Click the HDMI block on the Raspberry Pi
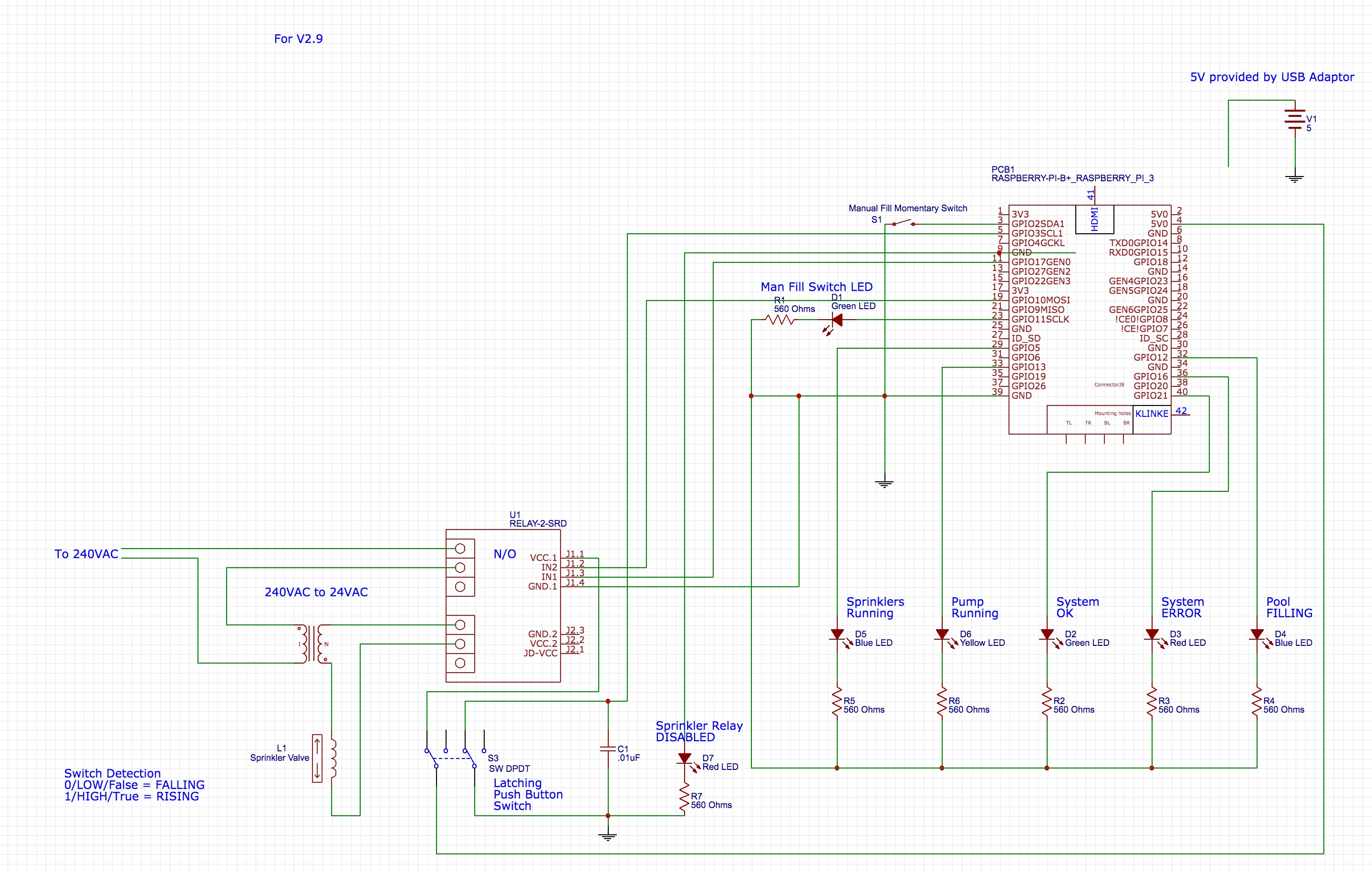 [1094, 219]
